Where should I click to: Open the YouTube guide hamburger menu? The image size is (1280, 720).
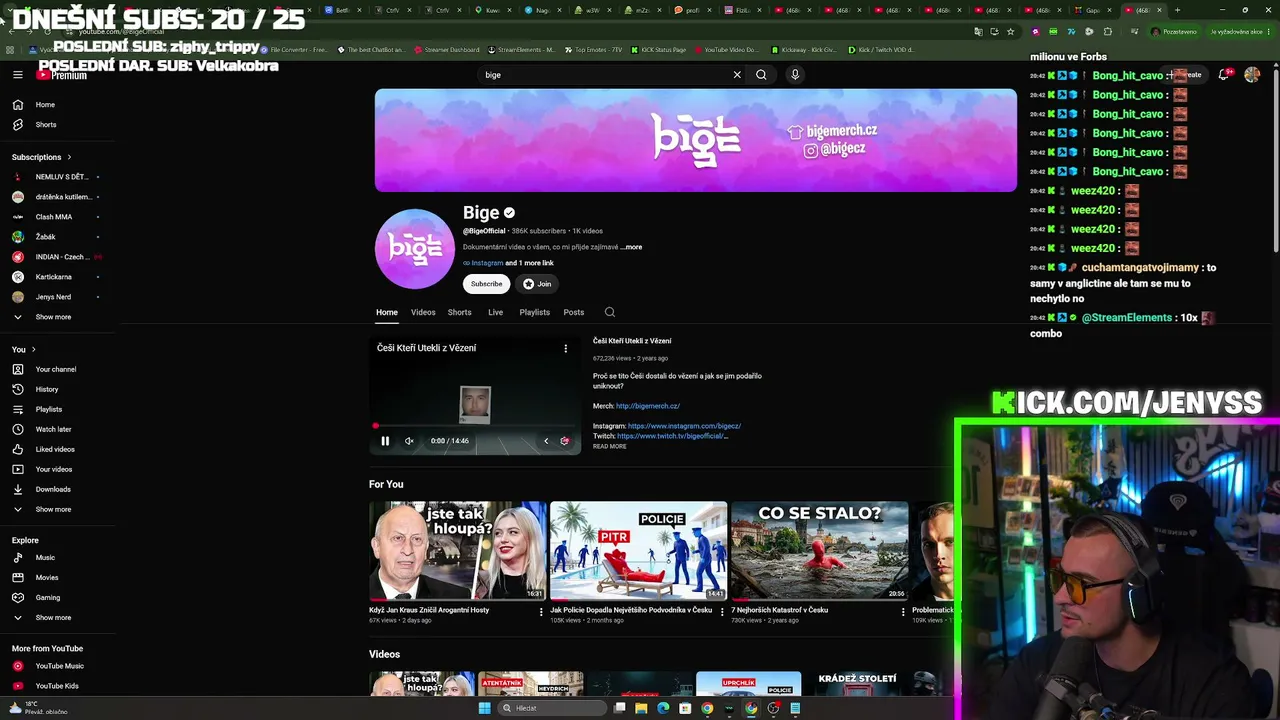(18, 75)
